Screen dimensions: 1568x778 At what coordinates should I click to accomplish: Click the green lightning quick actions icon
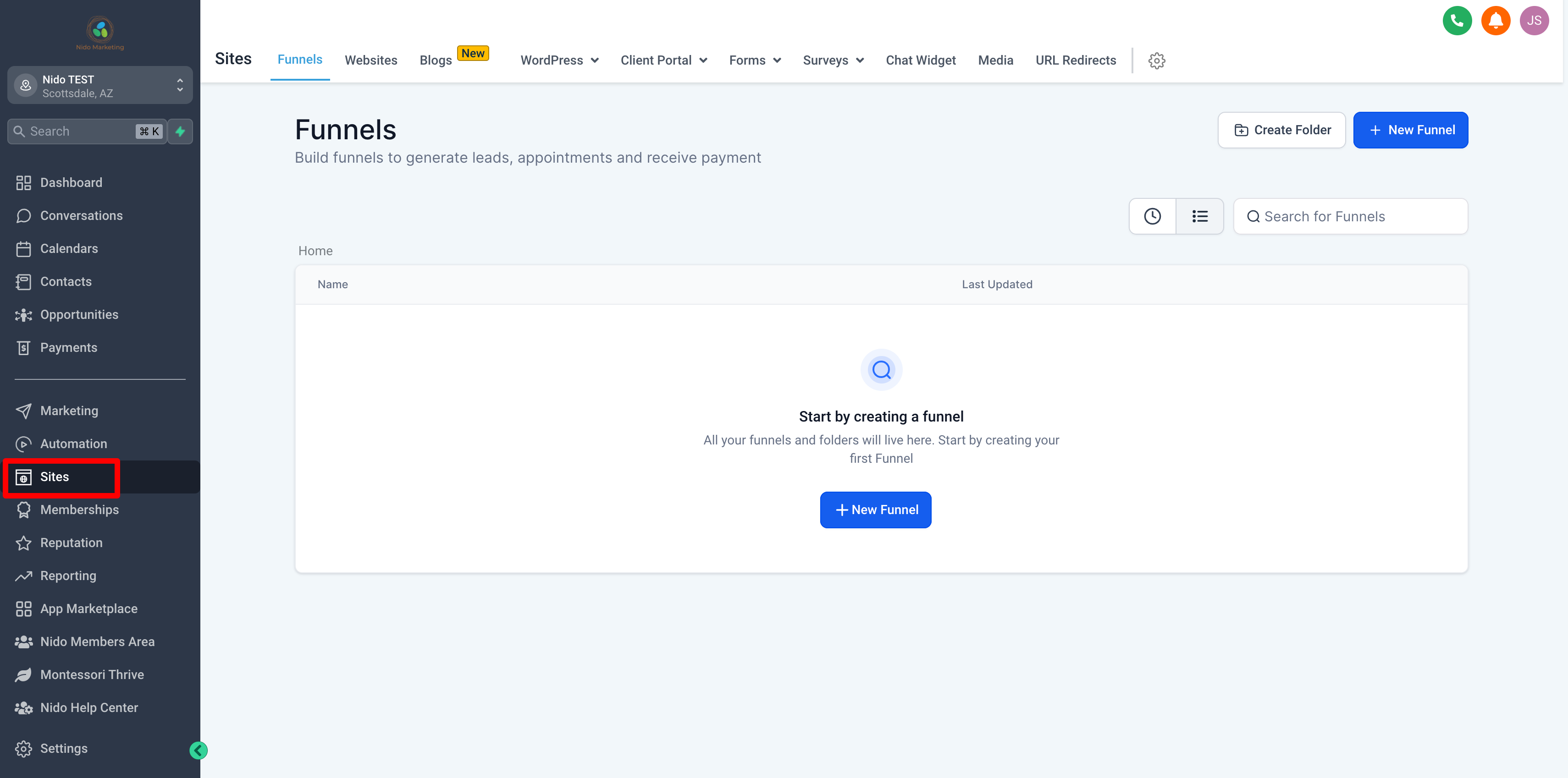pos(180,131)
